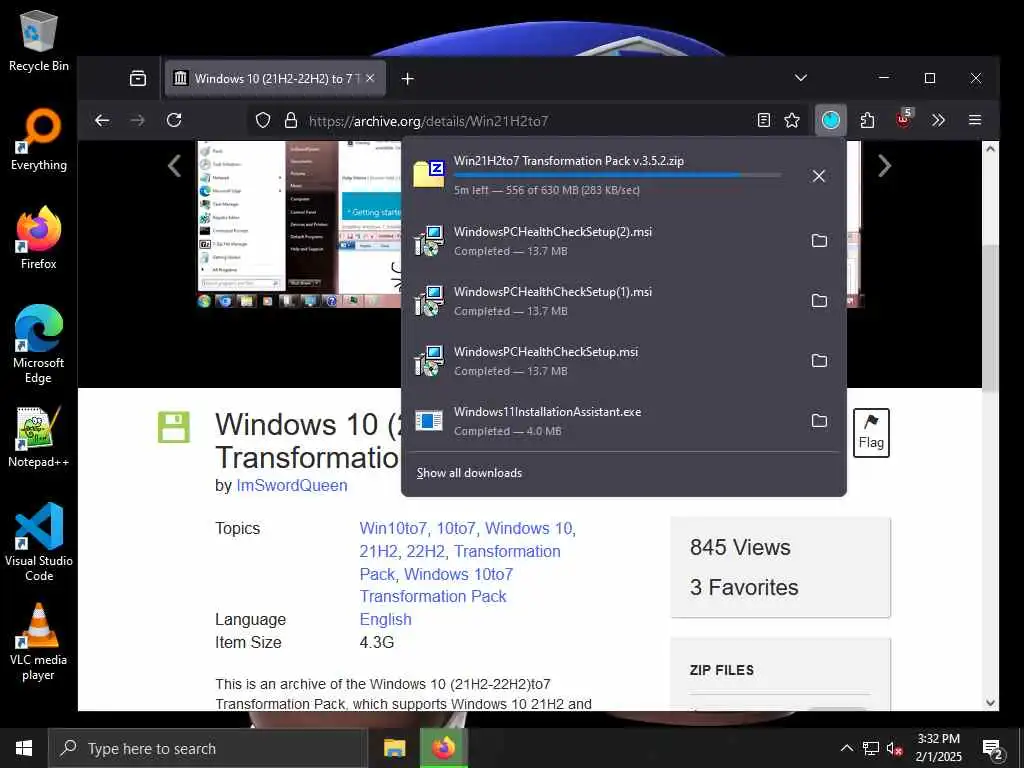The width and height of the screenshot is (1024, 768).
Task: Open Recycle Bin on the desktop
Action: 39,40
